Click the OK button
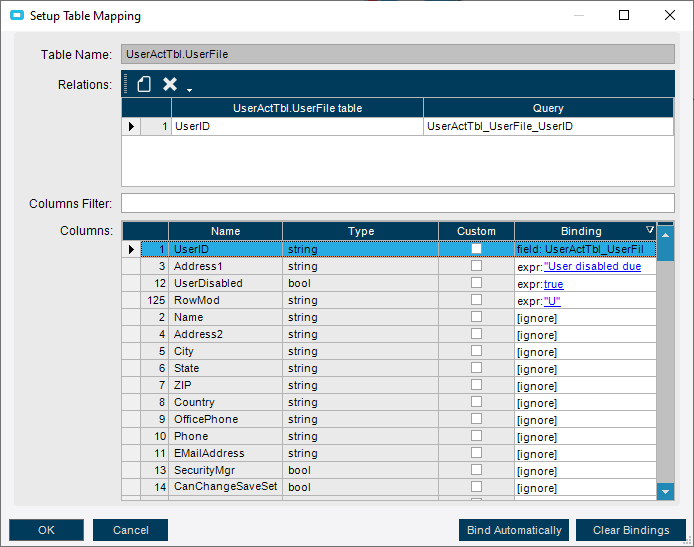The height and width of the screenshot is (547, 694). pos(46,530)
